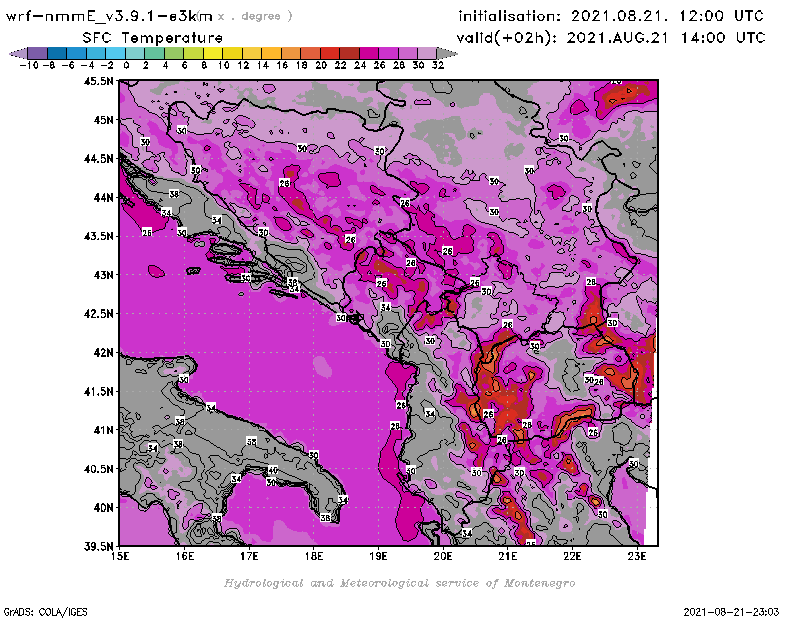Image resolution: width=800 pixels, height=618 pixels.
Task: Click the gray arrow at the legend's right end
Action: [446, 53]
